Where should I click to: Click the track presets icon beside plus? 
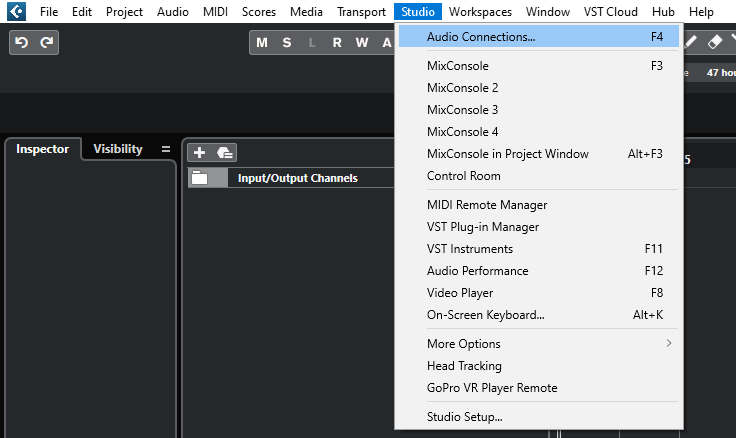[x=224, y=153]
